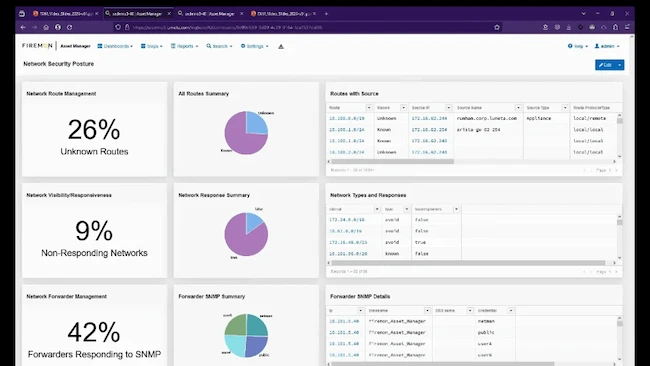Screen dimensions: 650x366
Task: Open route link 10.100.2.0/24
Action: [x=347, y=153]
